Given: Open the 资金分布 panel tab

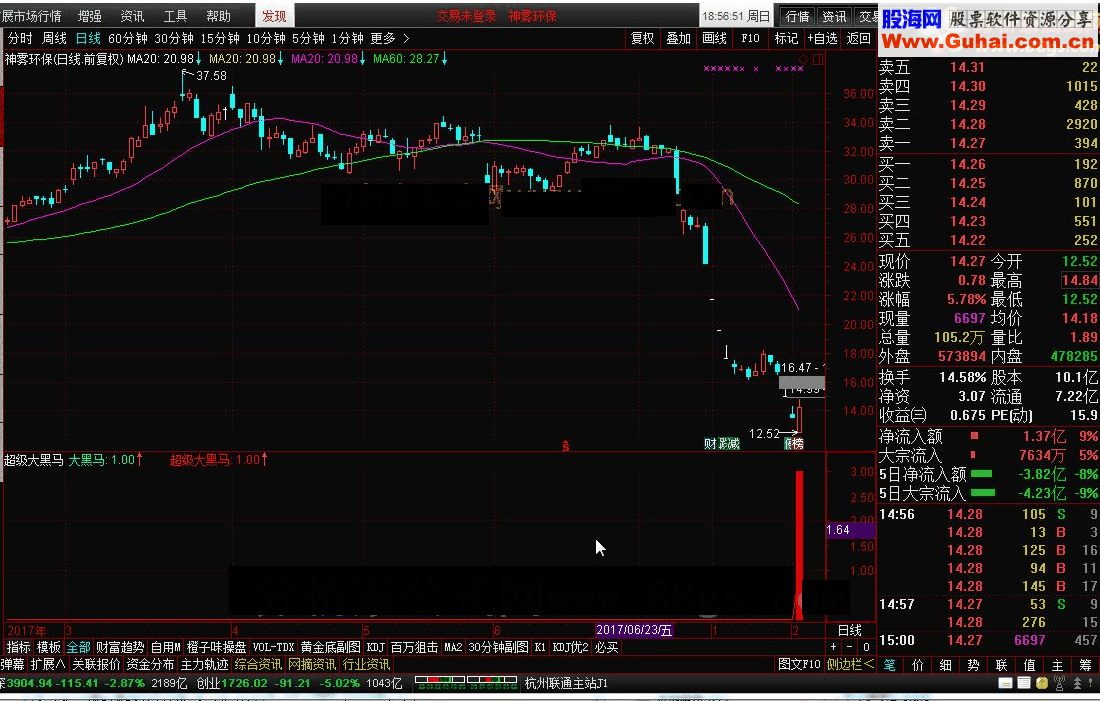Looking at the screenshot, I should (x=150, y=665).
